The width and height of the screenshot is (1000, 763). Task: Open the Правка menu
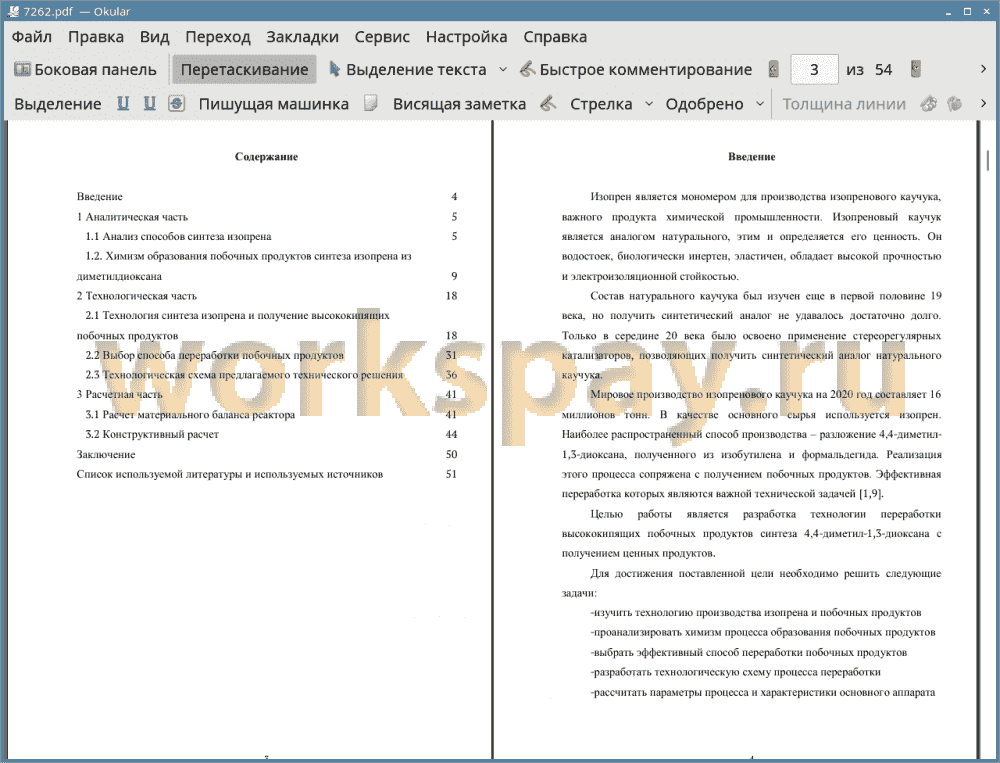(96, 37)
